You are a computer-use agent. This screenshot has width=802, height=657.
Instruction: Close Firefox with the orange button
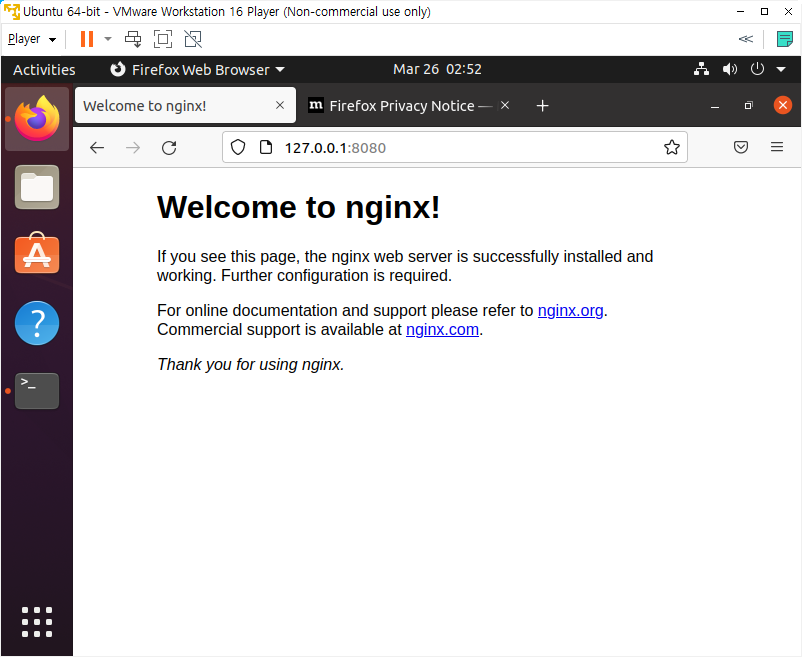tap(783, 105)
